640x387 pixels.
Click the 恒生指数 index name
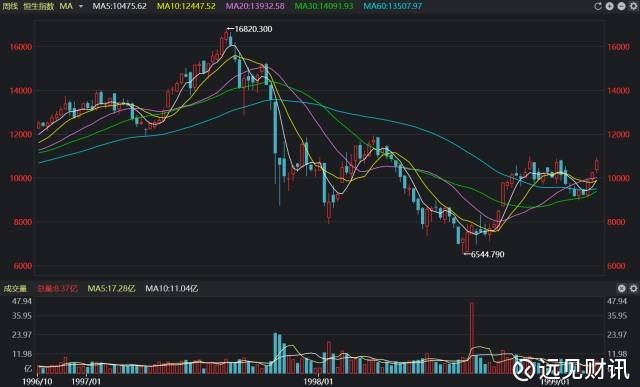(x=38, y=6)
